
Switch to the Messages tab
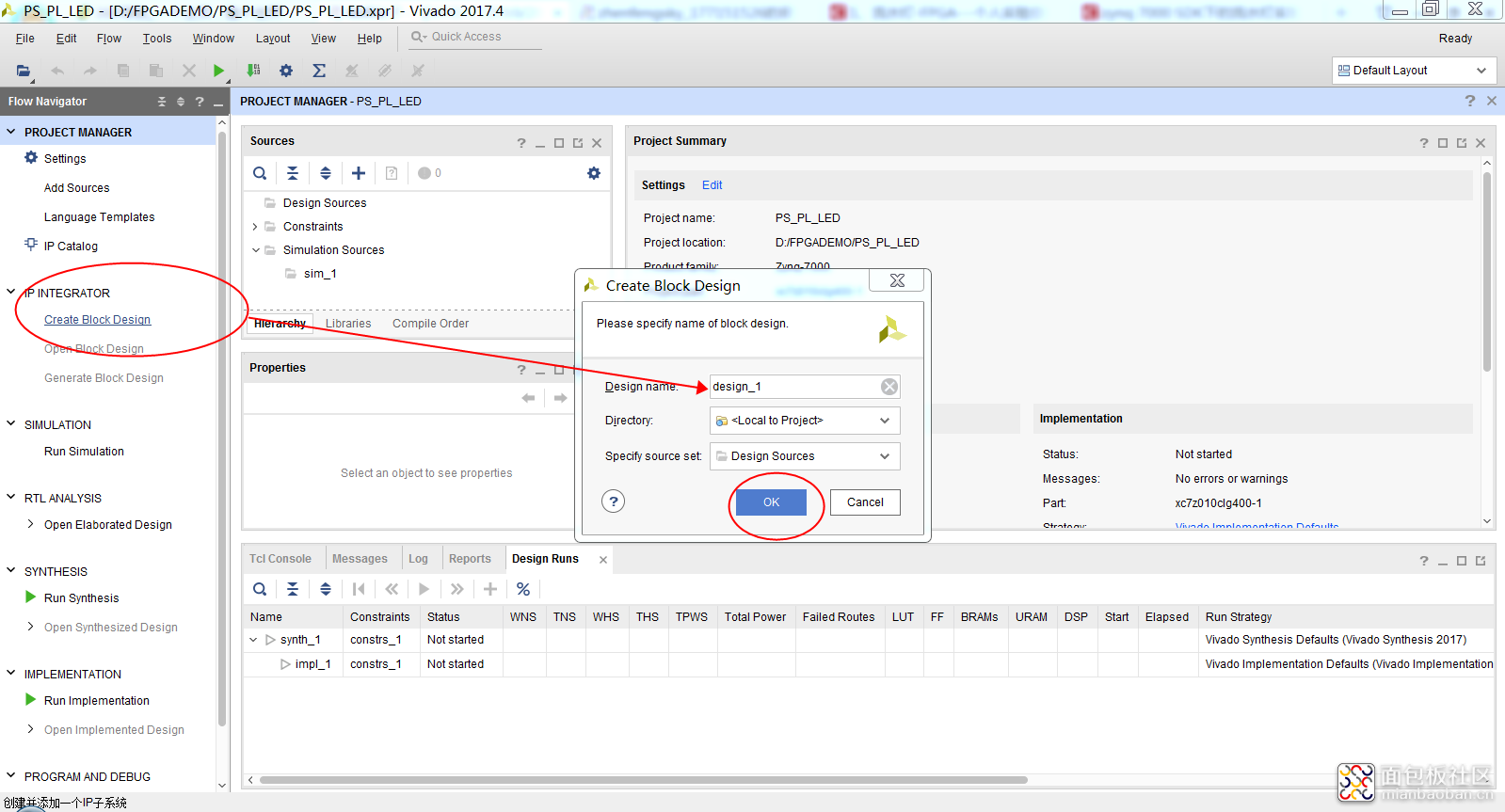[360, 559]
